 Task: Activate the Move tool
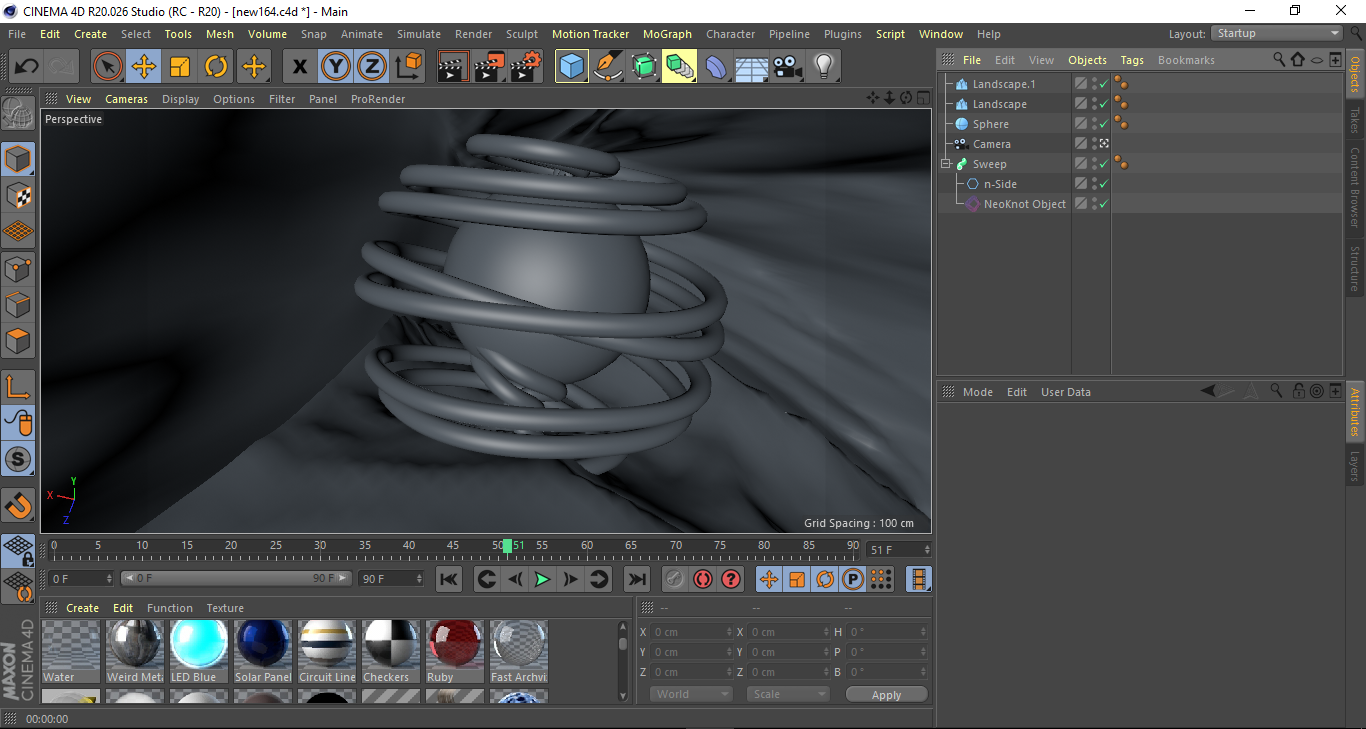144,67
